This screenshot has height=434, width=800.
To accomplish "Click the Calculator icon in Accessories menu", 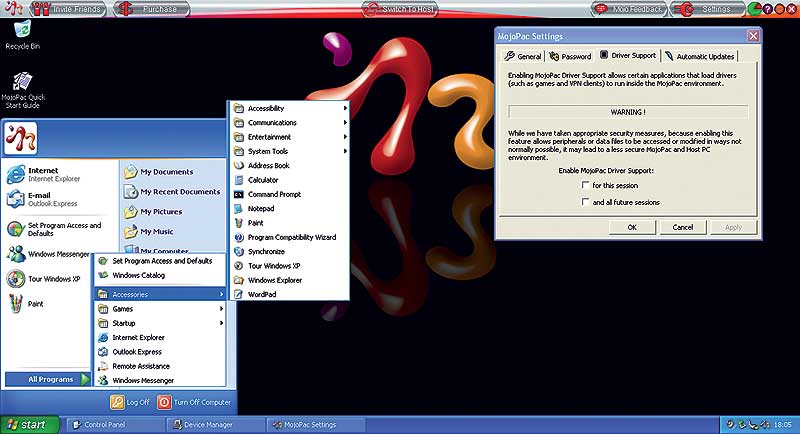I will coord(239,180).
